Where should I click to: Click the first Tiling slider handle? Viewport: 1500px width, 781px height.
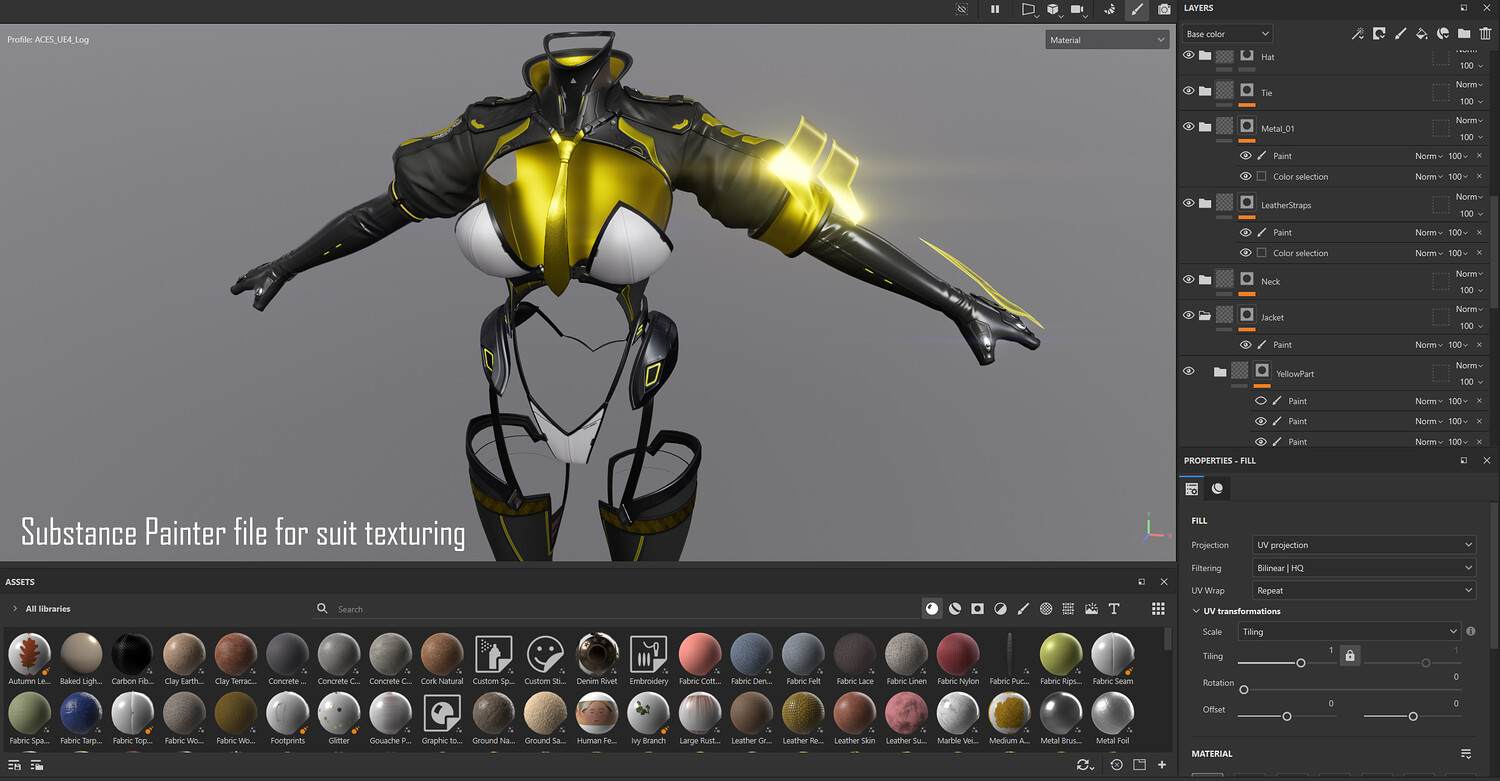pos(1301,663)
